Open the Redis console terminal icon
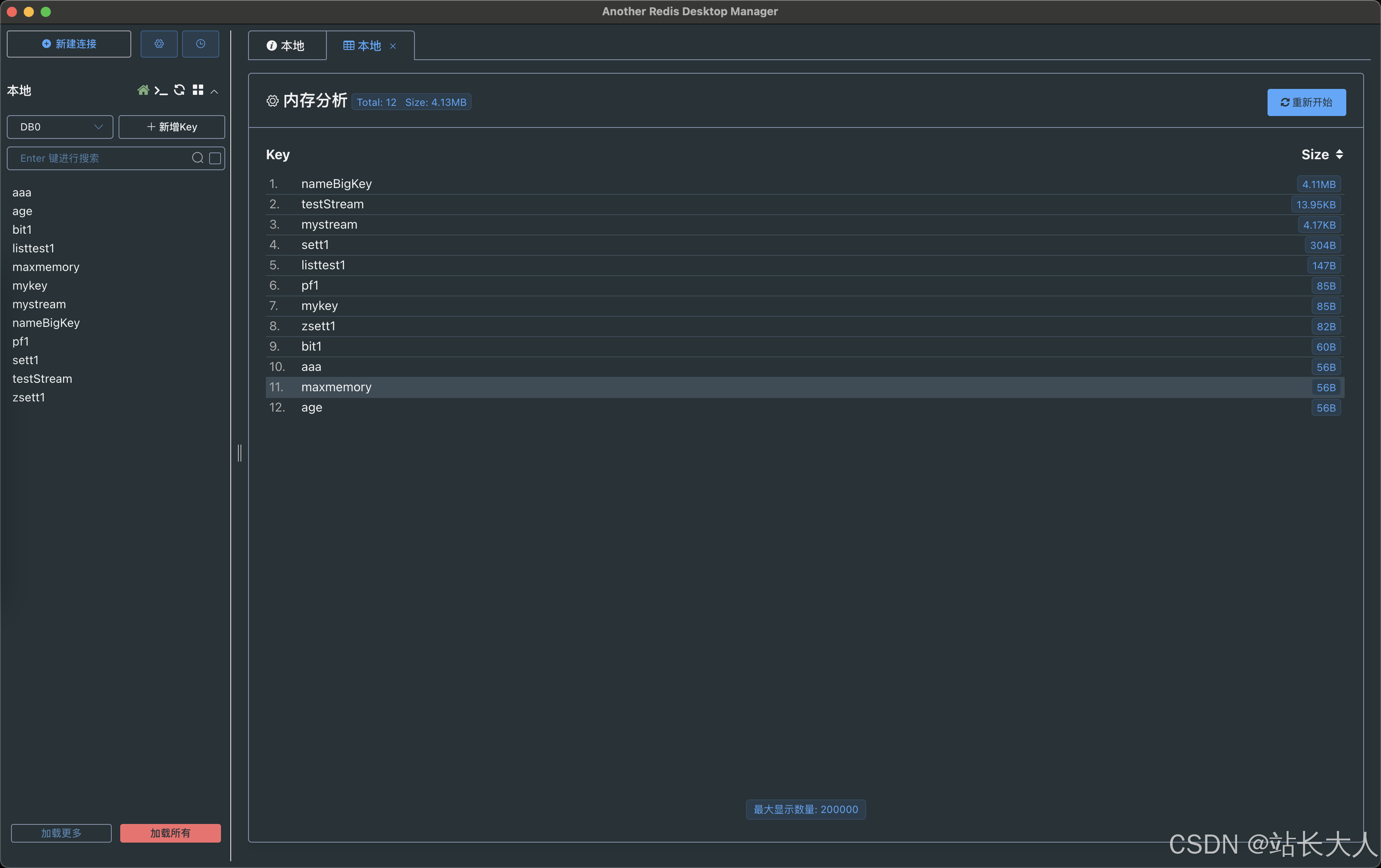The image size is (1381, 868). tap(161, 90)
